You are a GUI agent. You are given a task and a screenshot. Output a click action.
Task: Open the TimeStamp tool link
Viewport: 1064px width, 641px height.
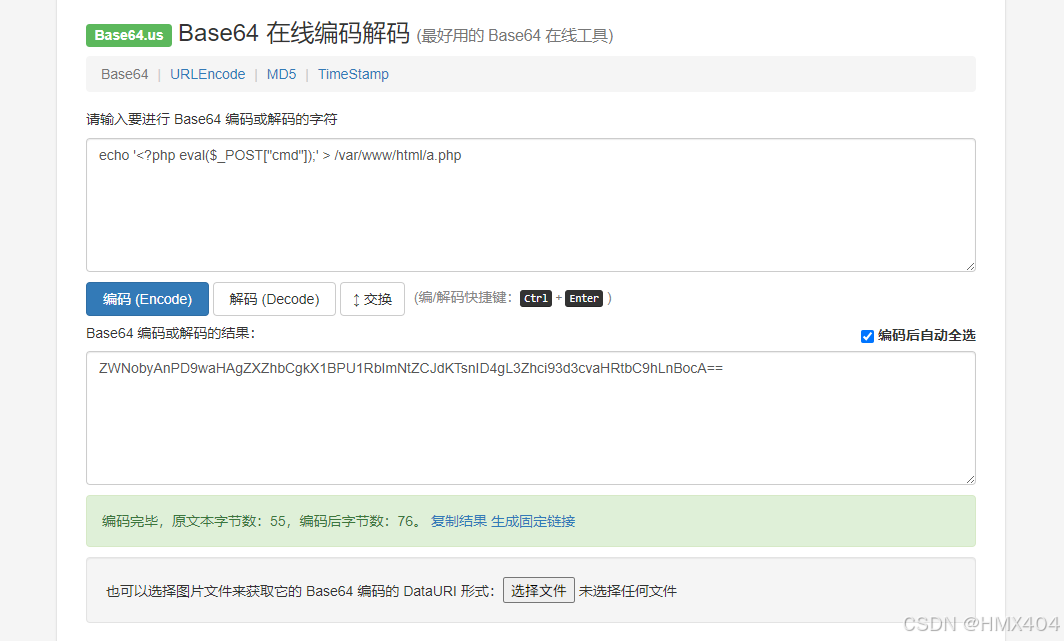pos(354,74)
